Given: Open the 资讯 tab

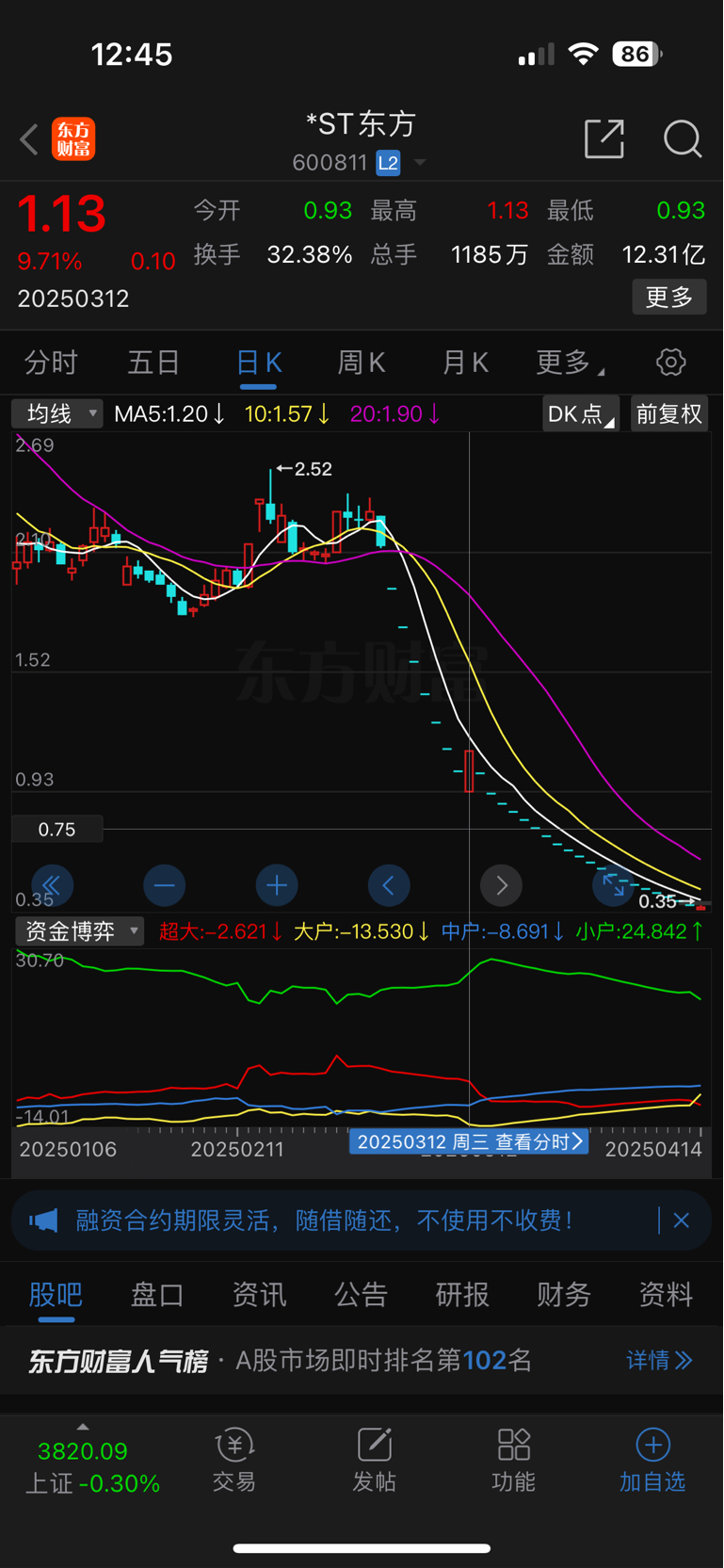Looking at the screenshot, I should coord(259,1295).
